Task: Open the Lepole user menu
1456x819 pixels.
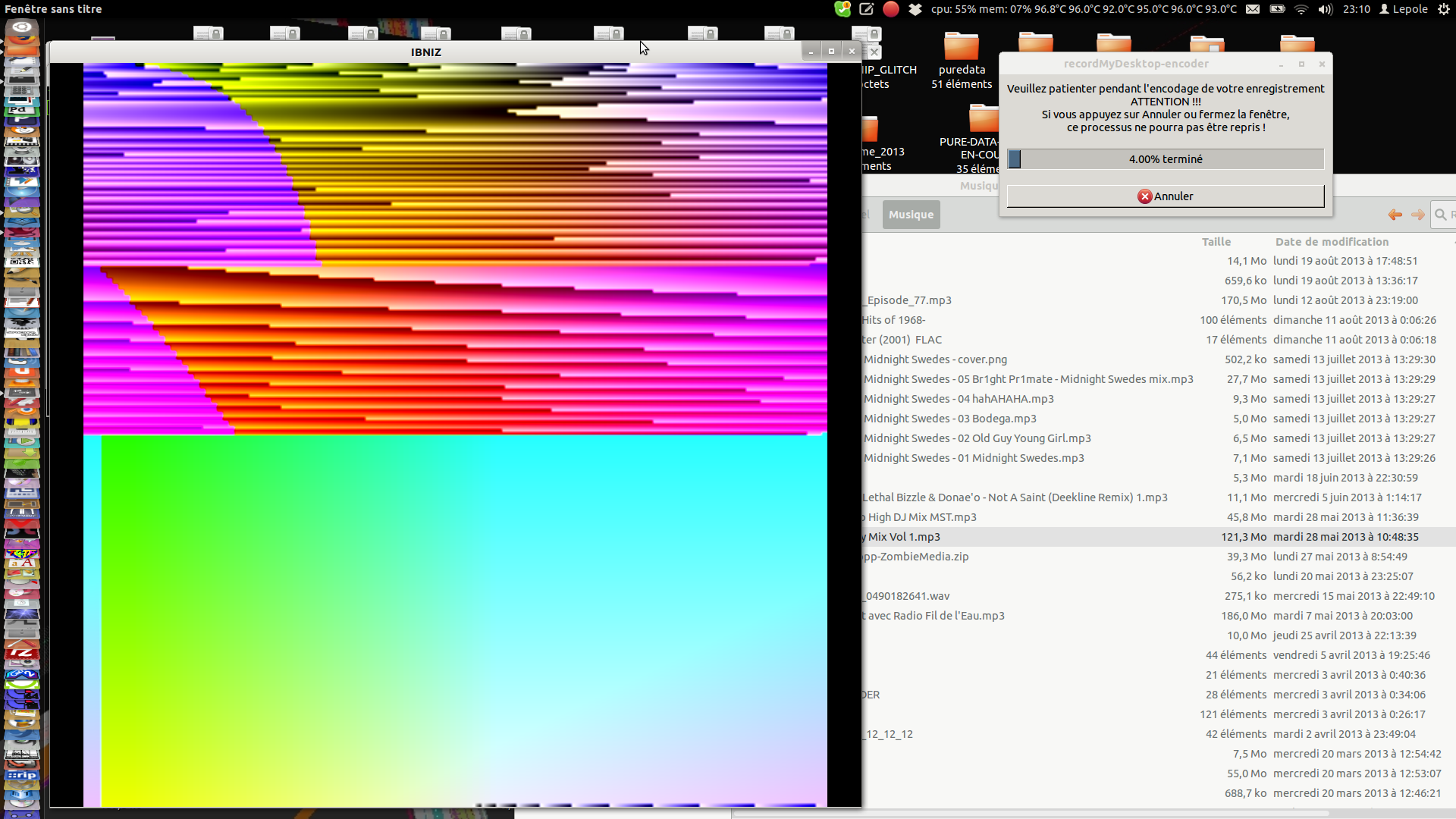Action: coord(1404,9)
